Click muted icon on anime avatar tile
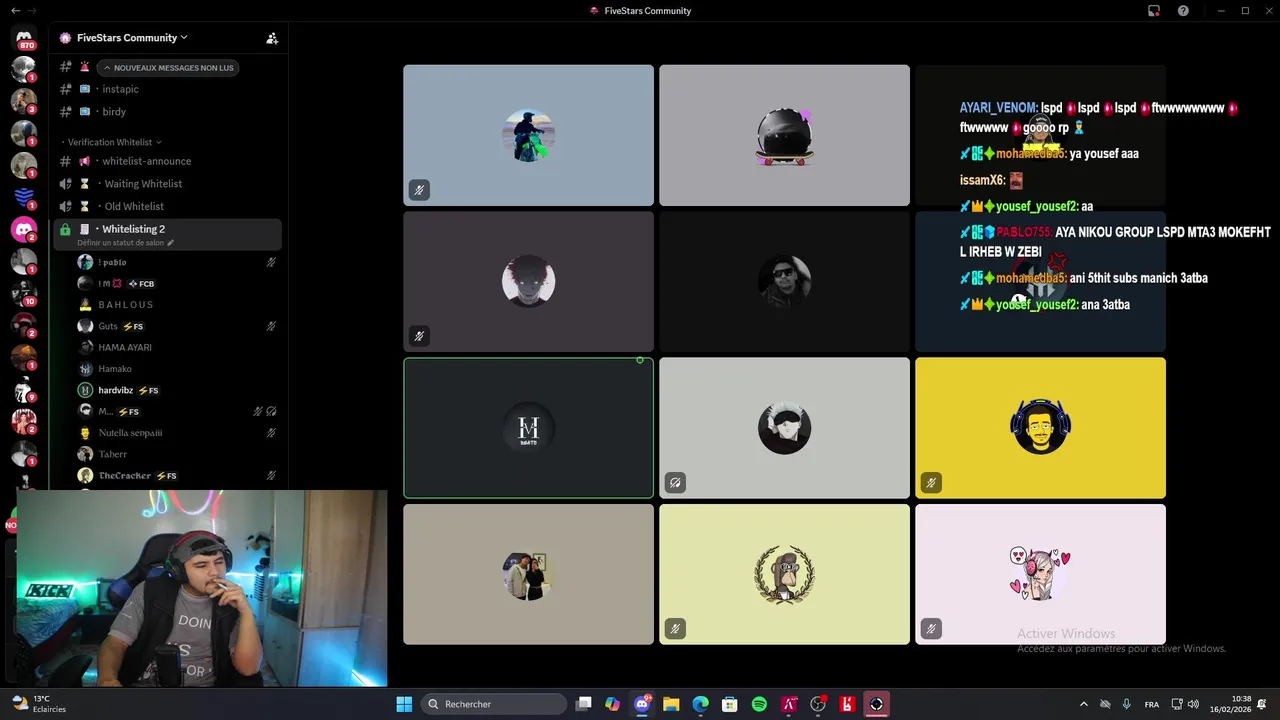Screen dimensions: 1280x720 (419, 336)
